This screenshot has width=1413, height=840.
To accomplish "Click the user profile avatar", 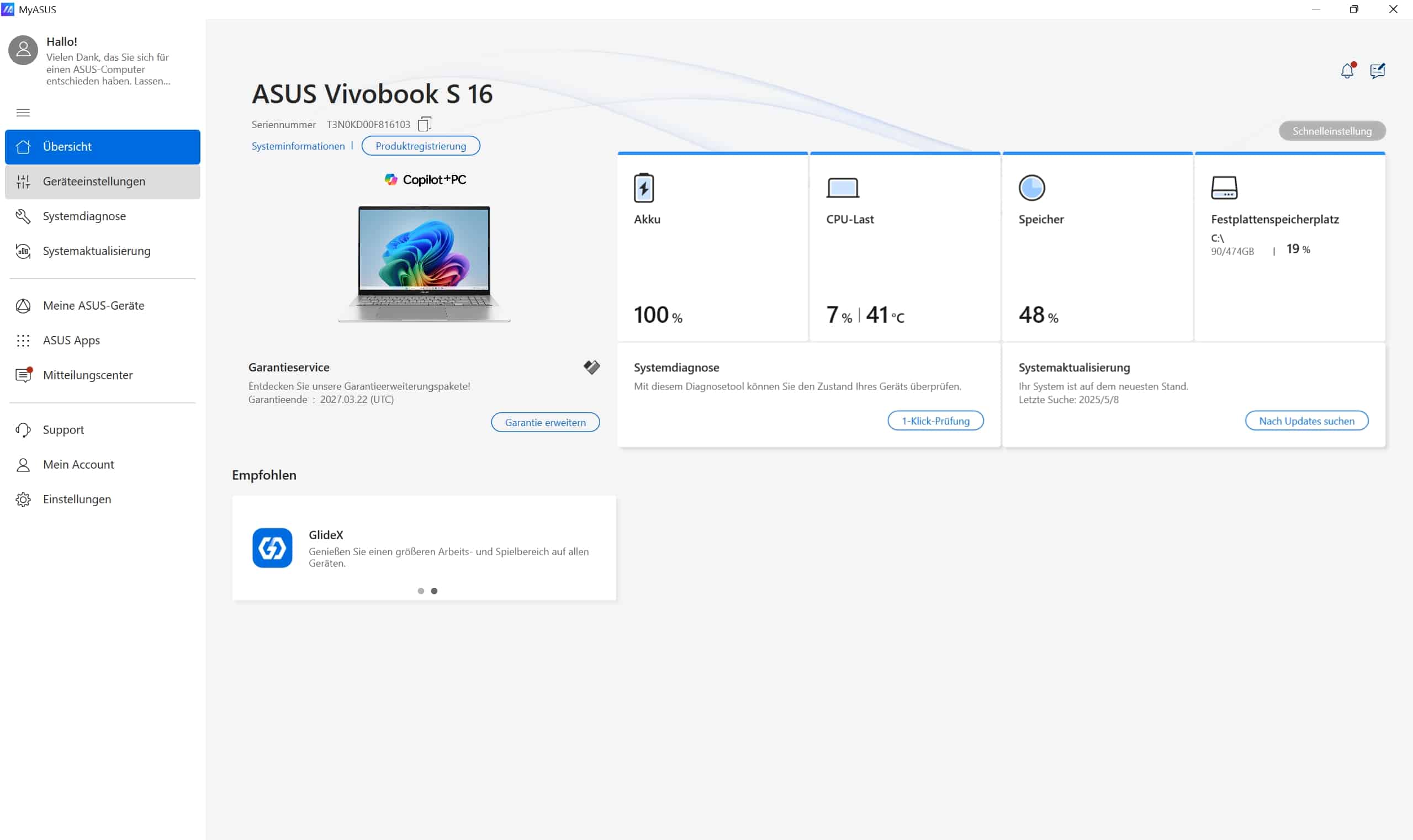I will point(23,50).
